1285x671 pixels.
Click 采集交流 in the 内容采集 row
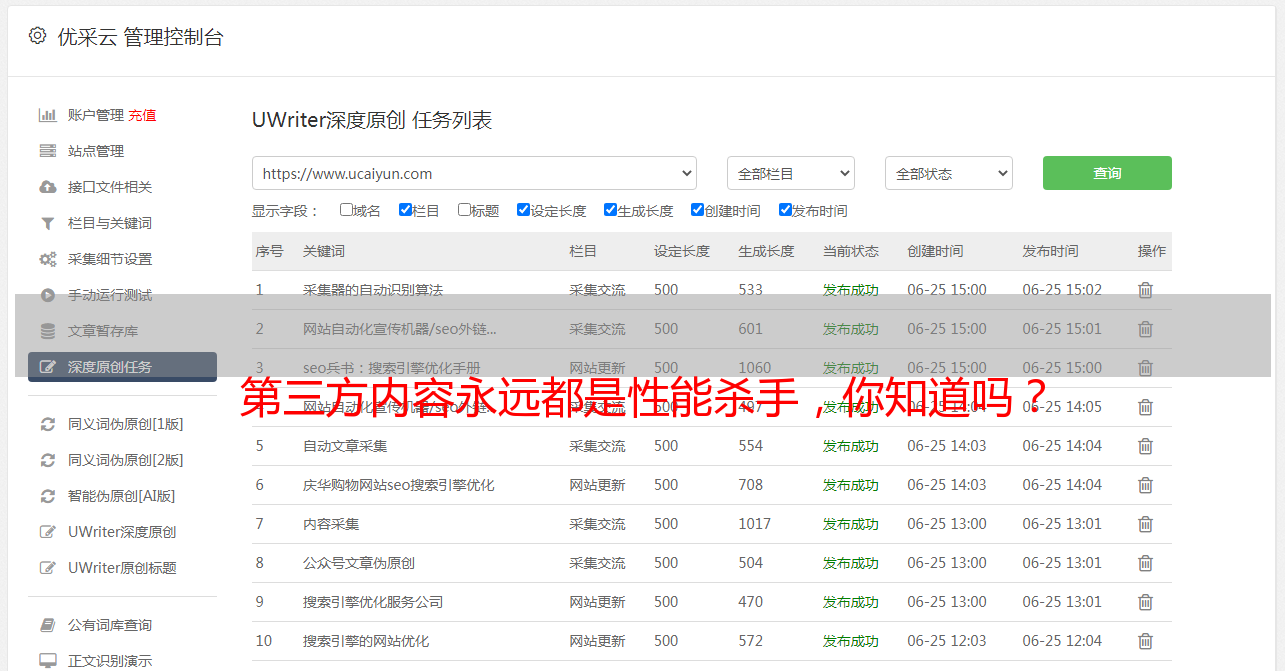point(598,524)
